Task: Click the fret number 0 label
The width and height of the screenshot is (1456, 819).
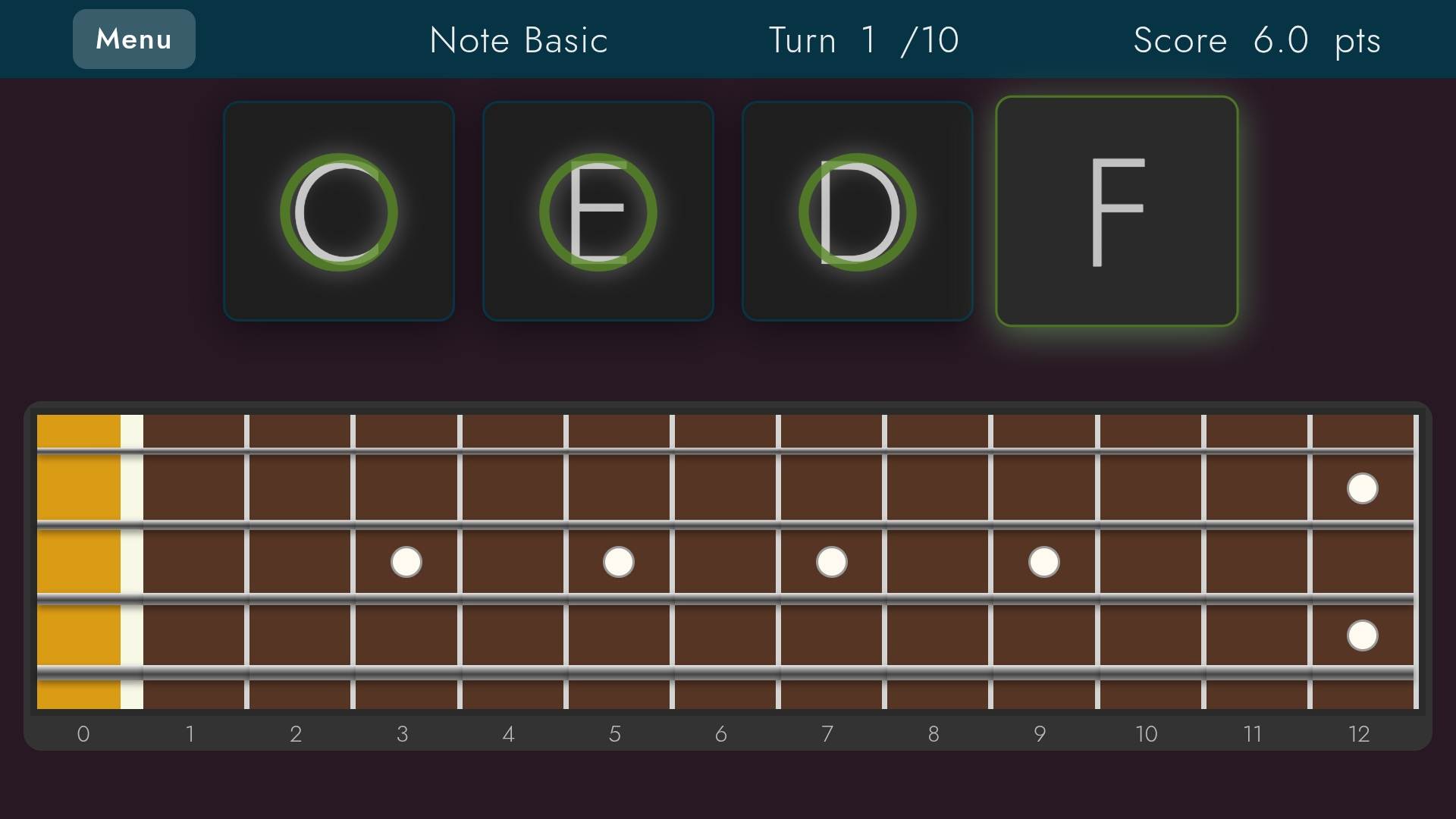Action: [x=83, y=734]
